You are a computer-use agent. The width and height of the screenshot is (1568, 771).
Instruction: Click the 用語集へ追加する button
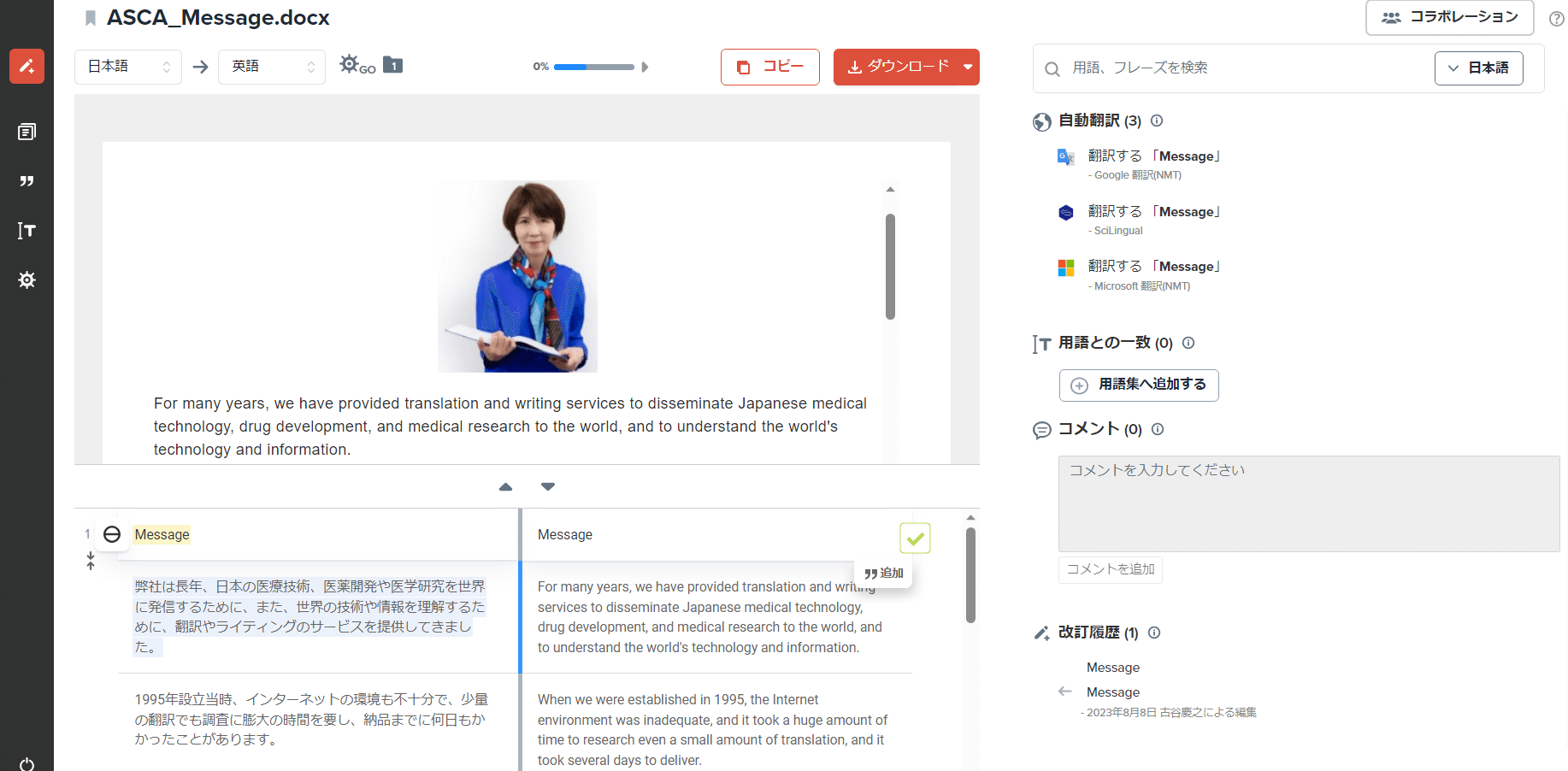click(1139, 385)
